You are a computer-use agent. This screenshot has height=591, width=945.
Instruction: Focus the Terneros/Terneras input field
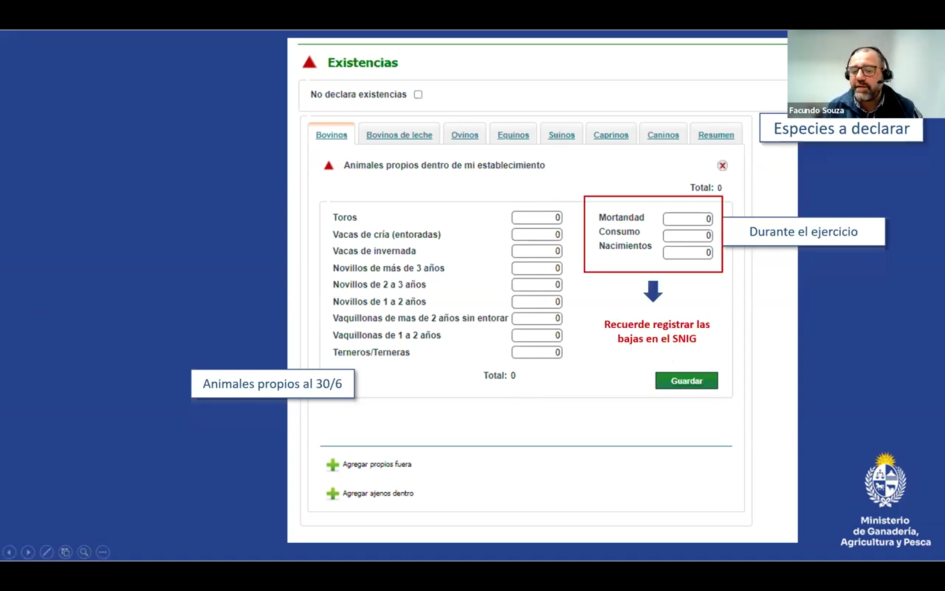click(536, 352)
